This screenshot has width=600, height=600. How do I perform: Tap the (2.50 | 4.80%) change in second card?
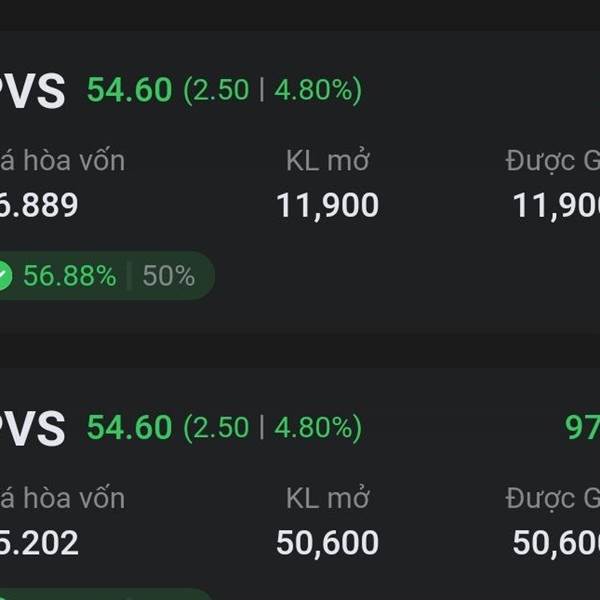272,428
